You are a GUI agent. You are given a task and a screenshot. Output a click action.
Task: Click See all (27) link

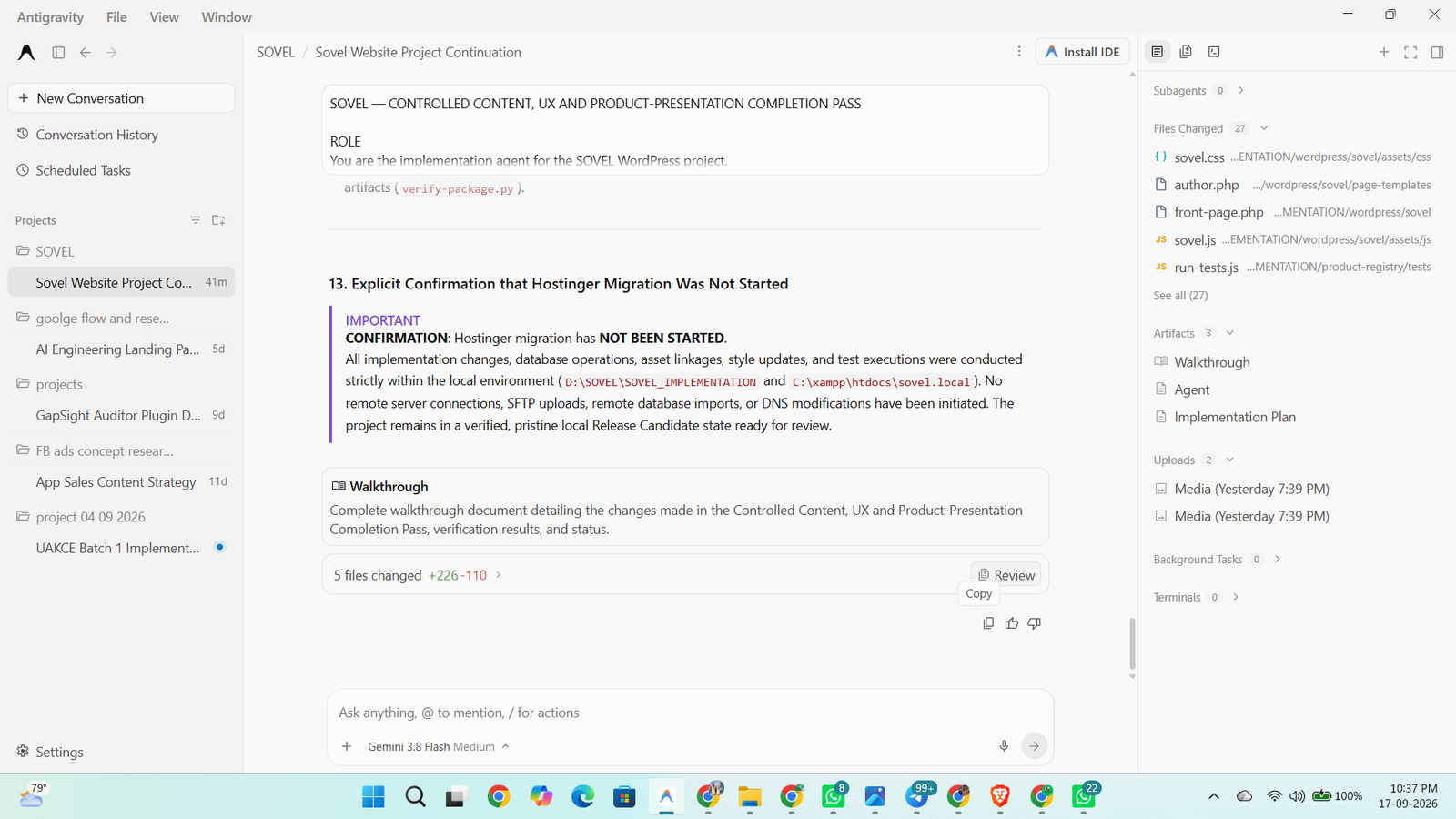coord(1180,296)
